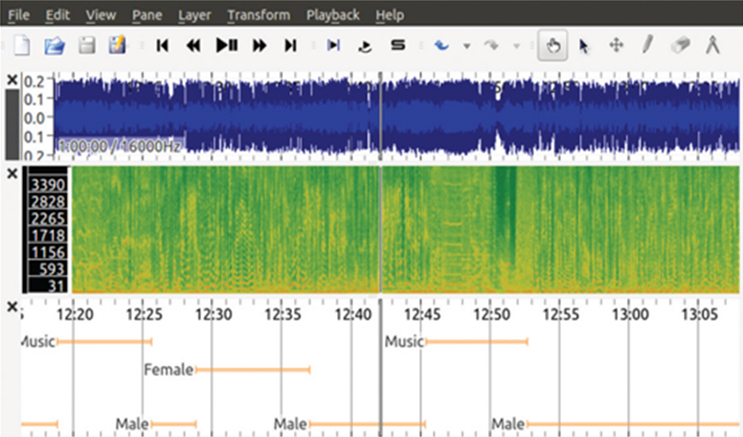Click the blue Undo arrow
Screen dimensions: 743x437
[x=442, y=46]
